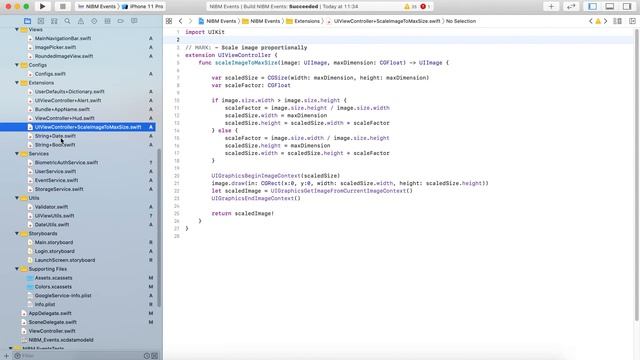
Task: Click NIBM Events project in jump bar
Action: [x=217, y=21]
